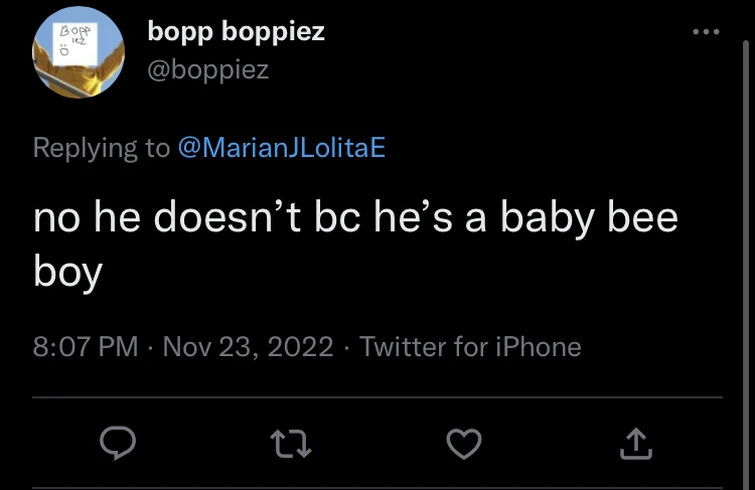This screenshot has height=490, width=755.
Task: Open the reply speech bubble icon
Action: click(120, 443)
